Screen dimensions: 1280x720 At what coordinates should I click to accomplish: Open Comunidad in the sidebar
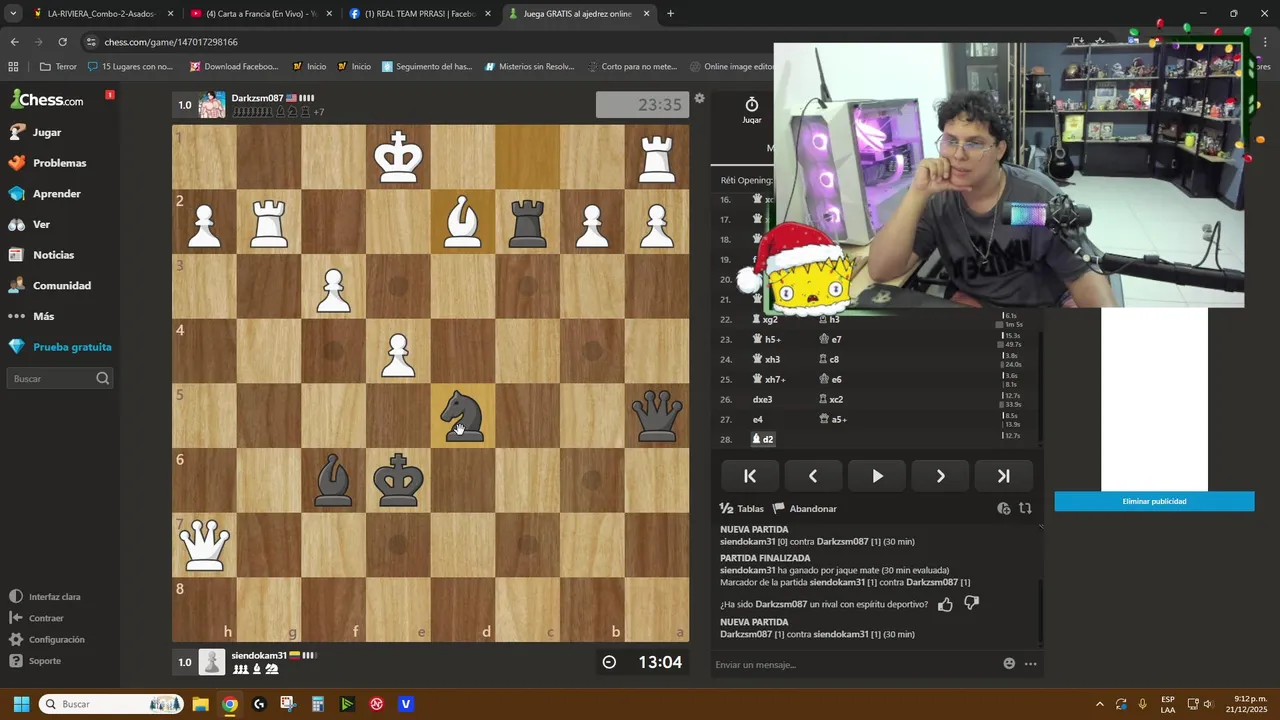[49, 286]
